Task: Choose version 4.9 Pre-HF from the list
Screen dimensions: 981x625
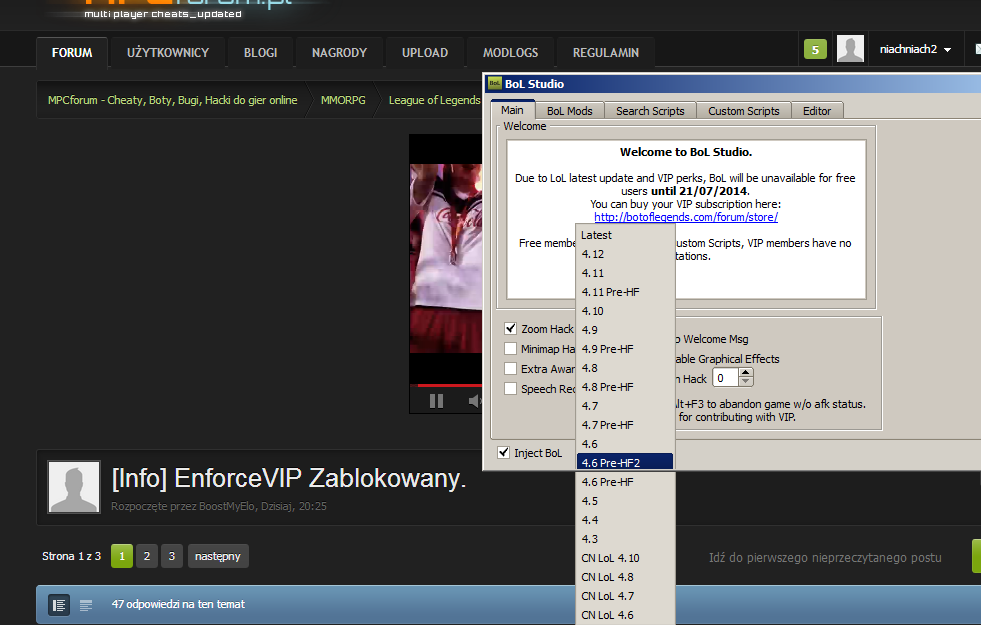Action: coord(625,349)
